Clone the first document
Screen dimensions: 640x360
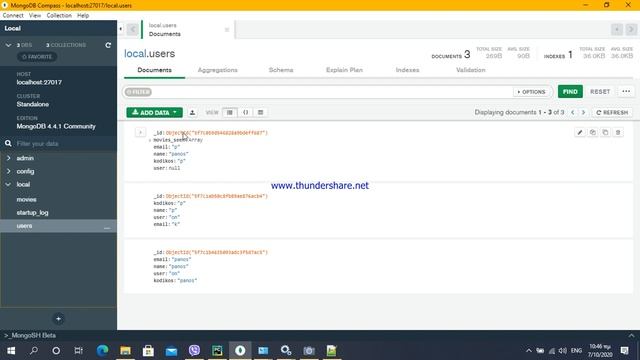pos(605,132)
